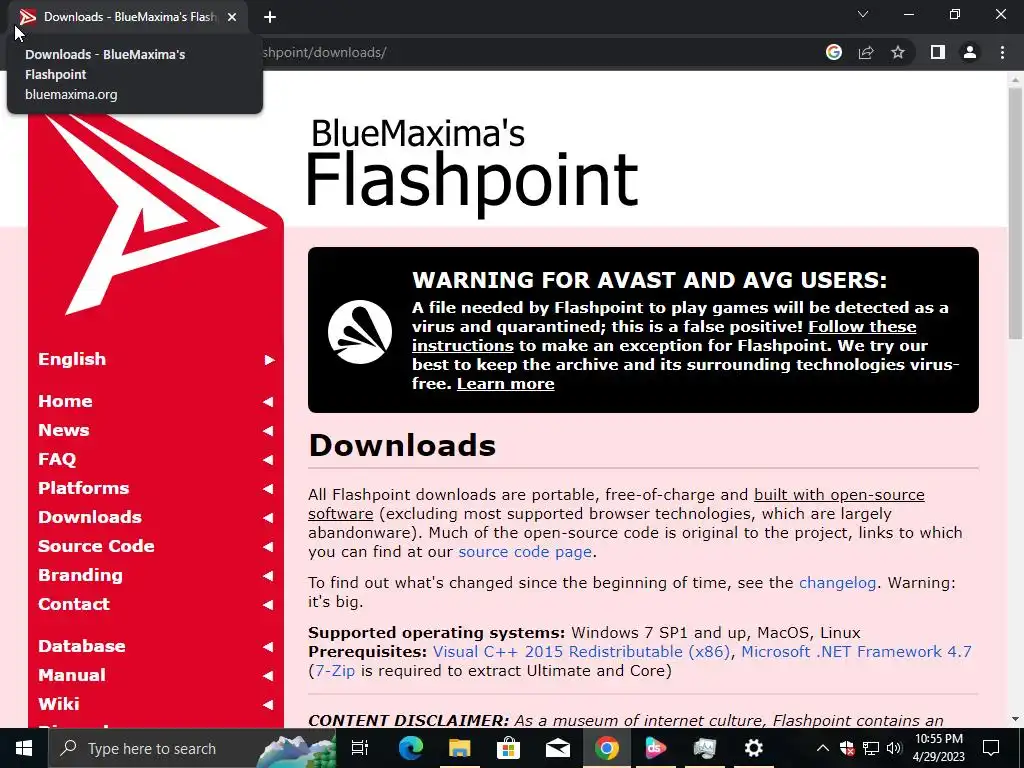
Task: Open the 'source code page' link
Action: point(525,552)
